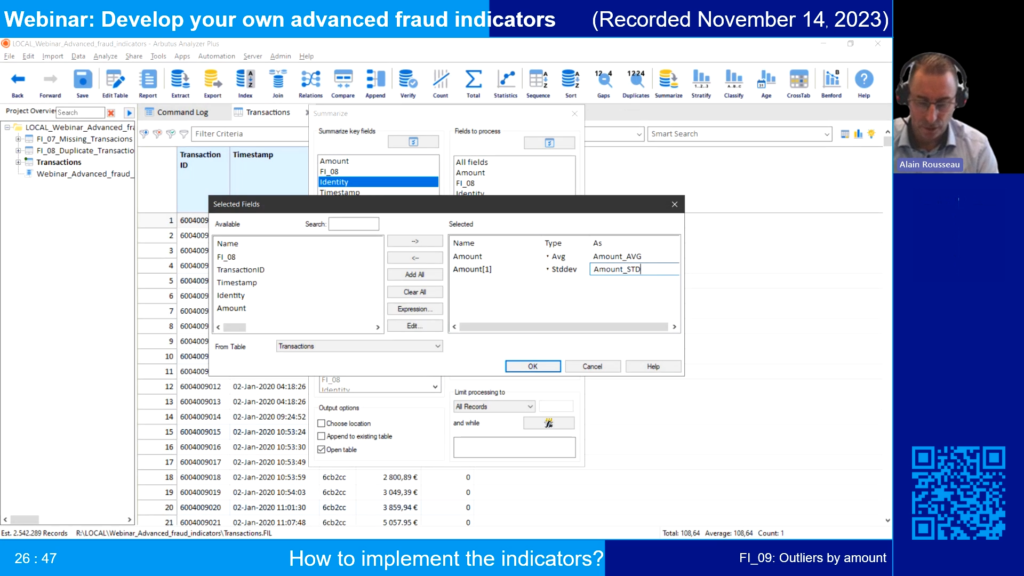Expand the Transactions tree node
The height and width of the screenshot is (576, 1024).
coord(18,162)
